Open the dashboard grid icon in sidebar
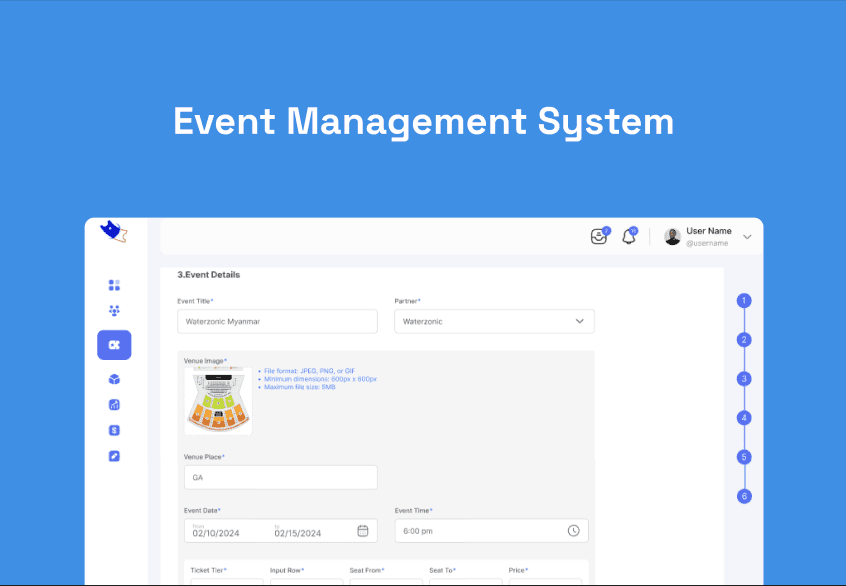846x586 pixels. [x=114, y=285]
